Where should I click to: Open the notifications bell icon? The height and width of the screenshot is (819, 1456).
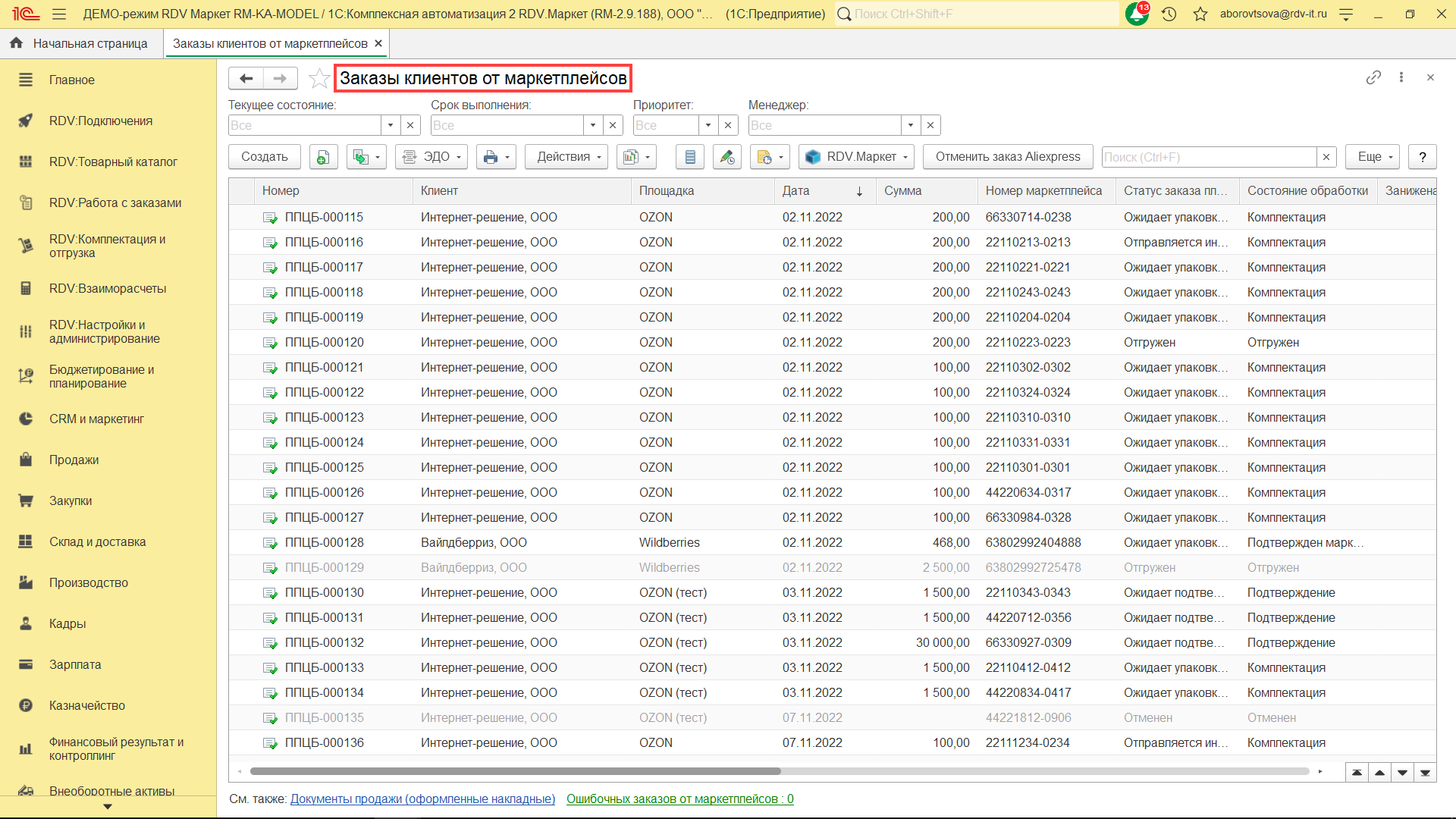pos(1136,14)
